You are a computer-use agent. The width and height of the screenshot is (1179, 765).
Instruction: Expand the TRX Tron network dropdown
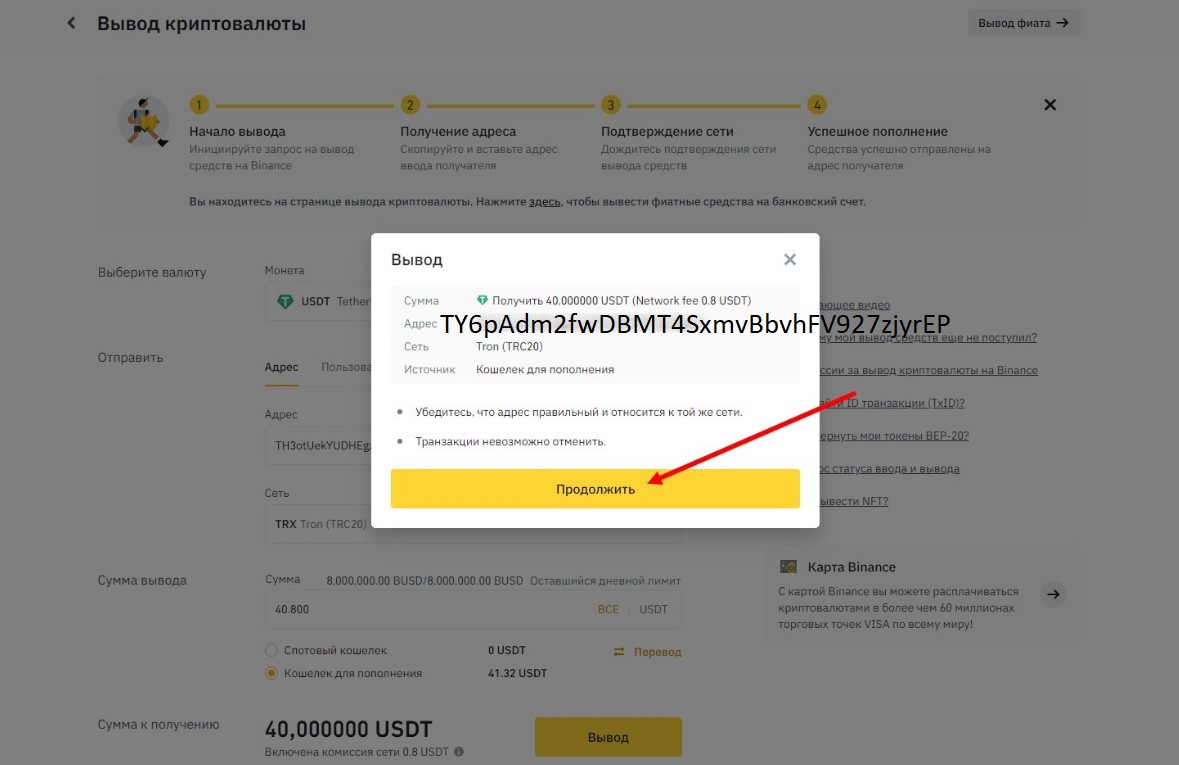[318, 524]
